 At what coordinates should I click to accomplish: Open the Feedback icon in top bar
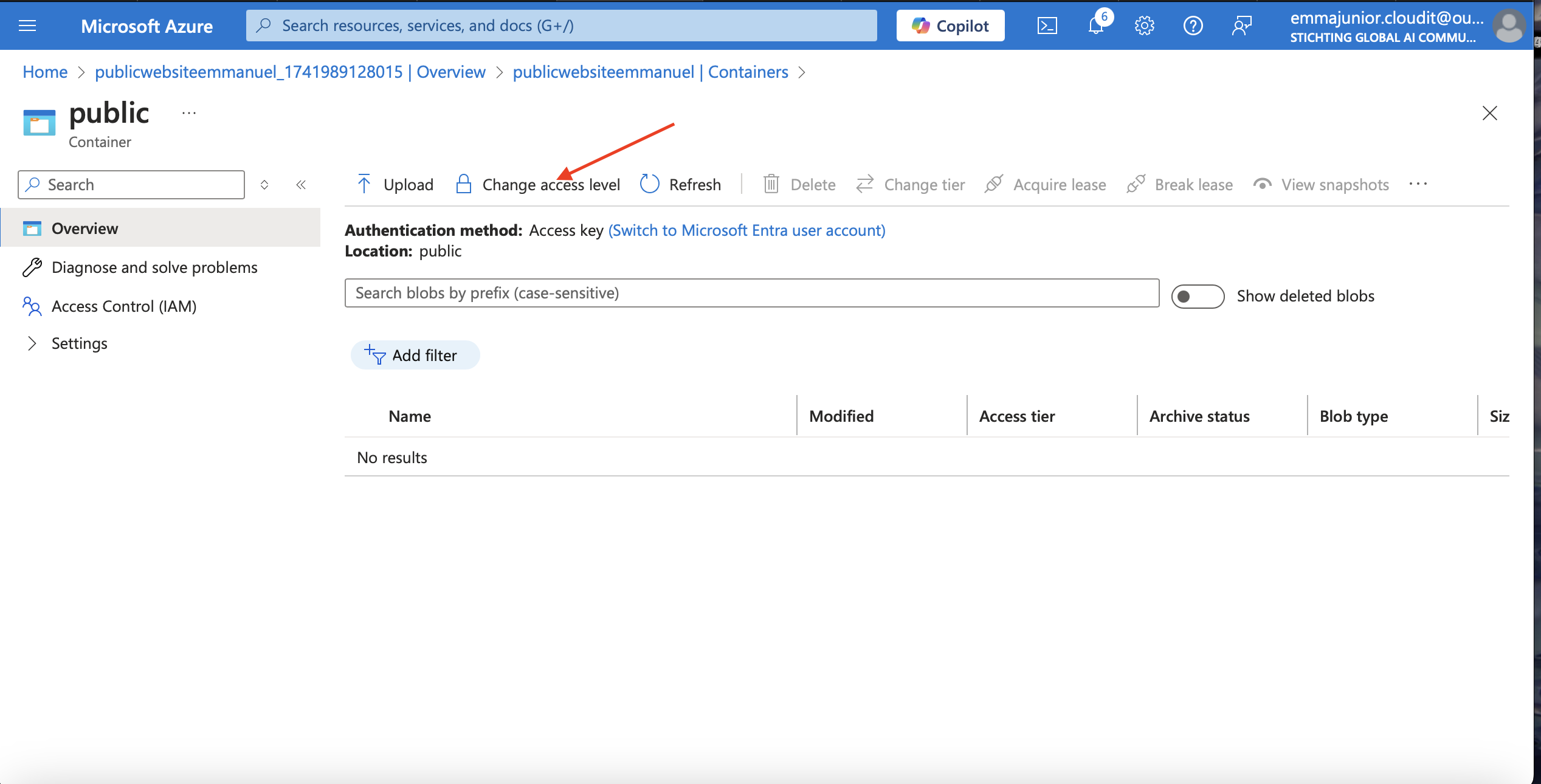tap(1241, 26)
